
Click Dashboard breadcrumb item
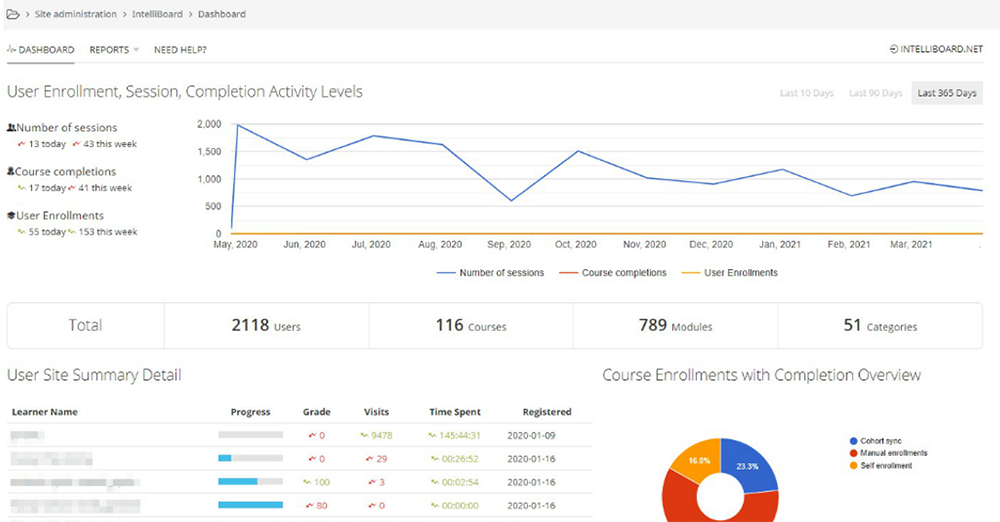click(221, 14)
